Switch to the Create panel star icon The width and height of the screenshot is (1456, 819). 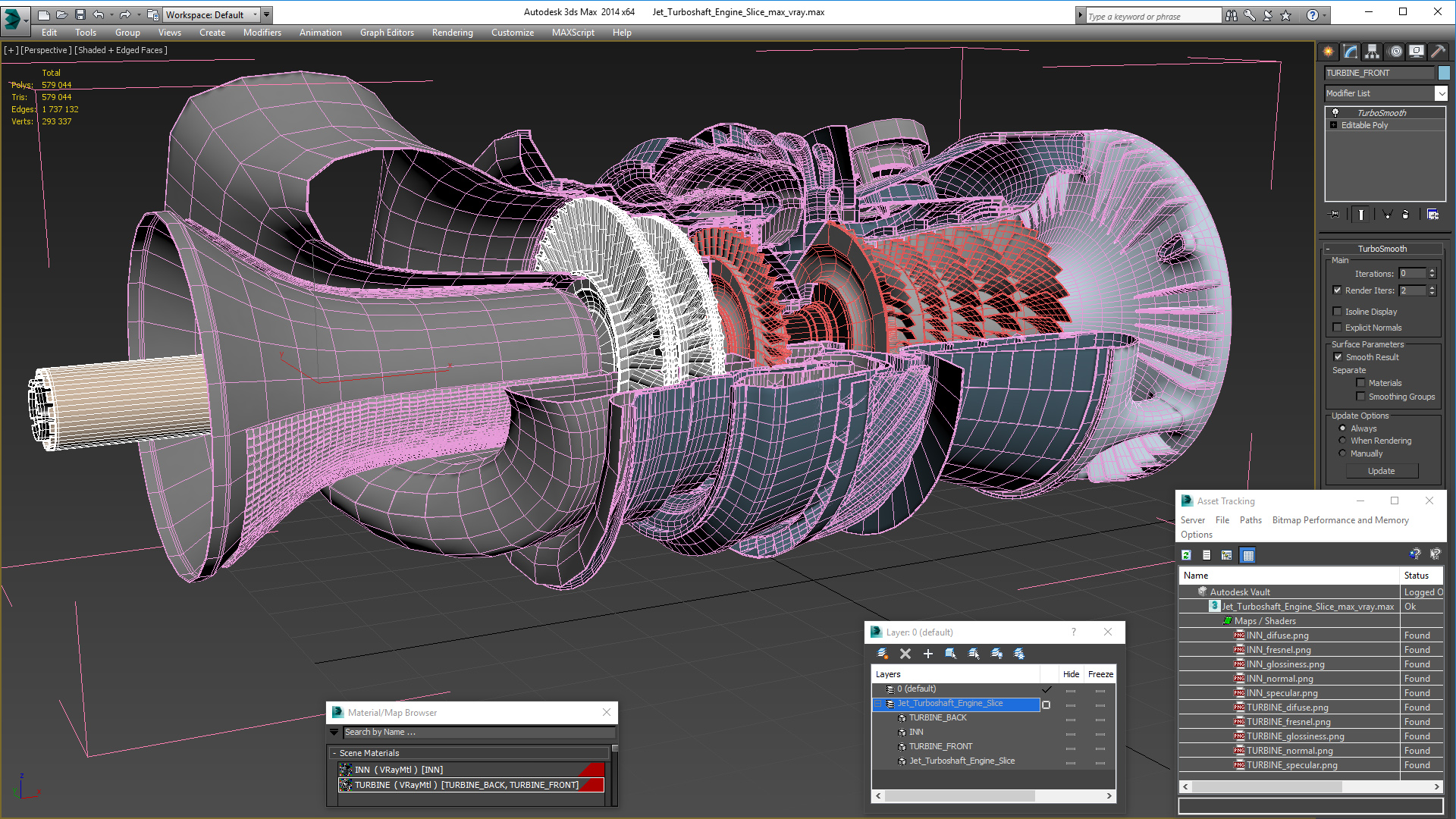click(1328, 52)
